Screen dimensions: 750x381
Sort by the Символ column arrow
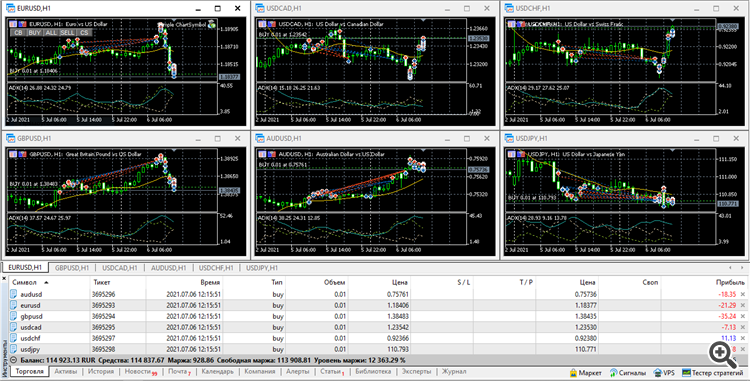click(46, 283)
